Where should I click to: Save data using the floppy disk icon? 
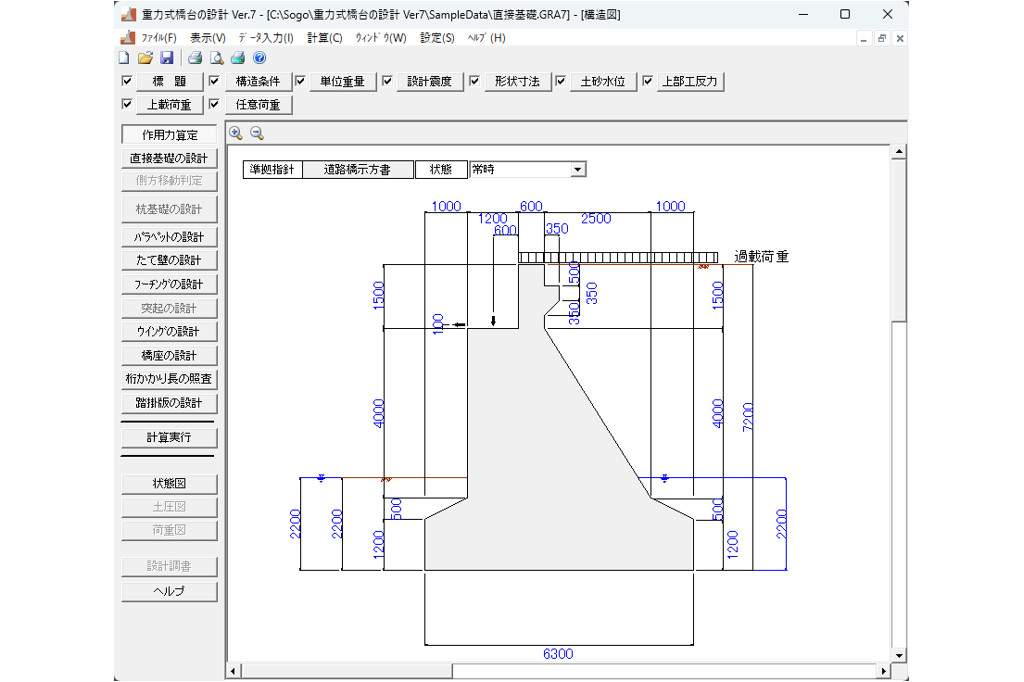[x=166, y=58]
